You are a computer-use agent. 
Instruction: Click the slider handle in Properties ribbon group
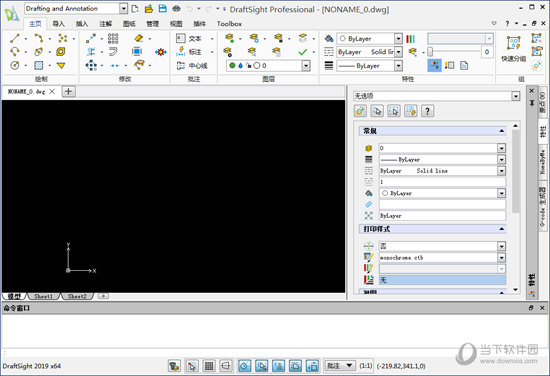[x=430, y=52]
